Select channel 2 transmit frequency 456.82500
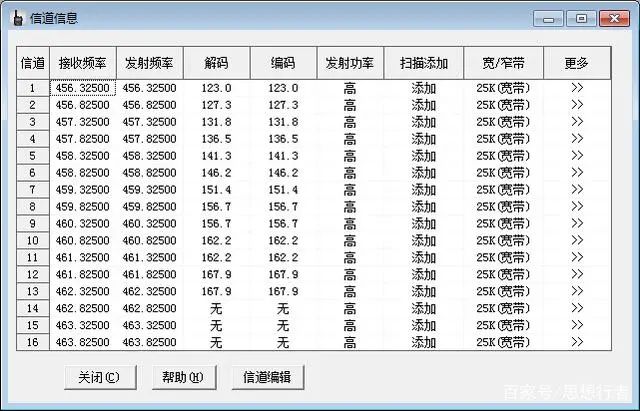The height and width of the screenshot is (411, 640). (150, 105)
